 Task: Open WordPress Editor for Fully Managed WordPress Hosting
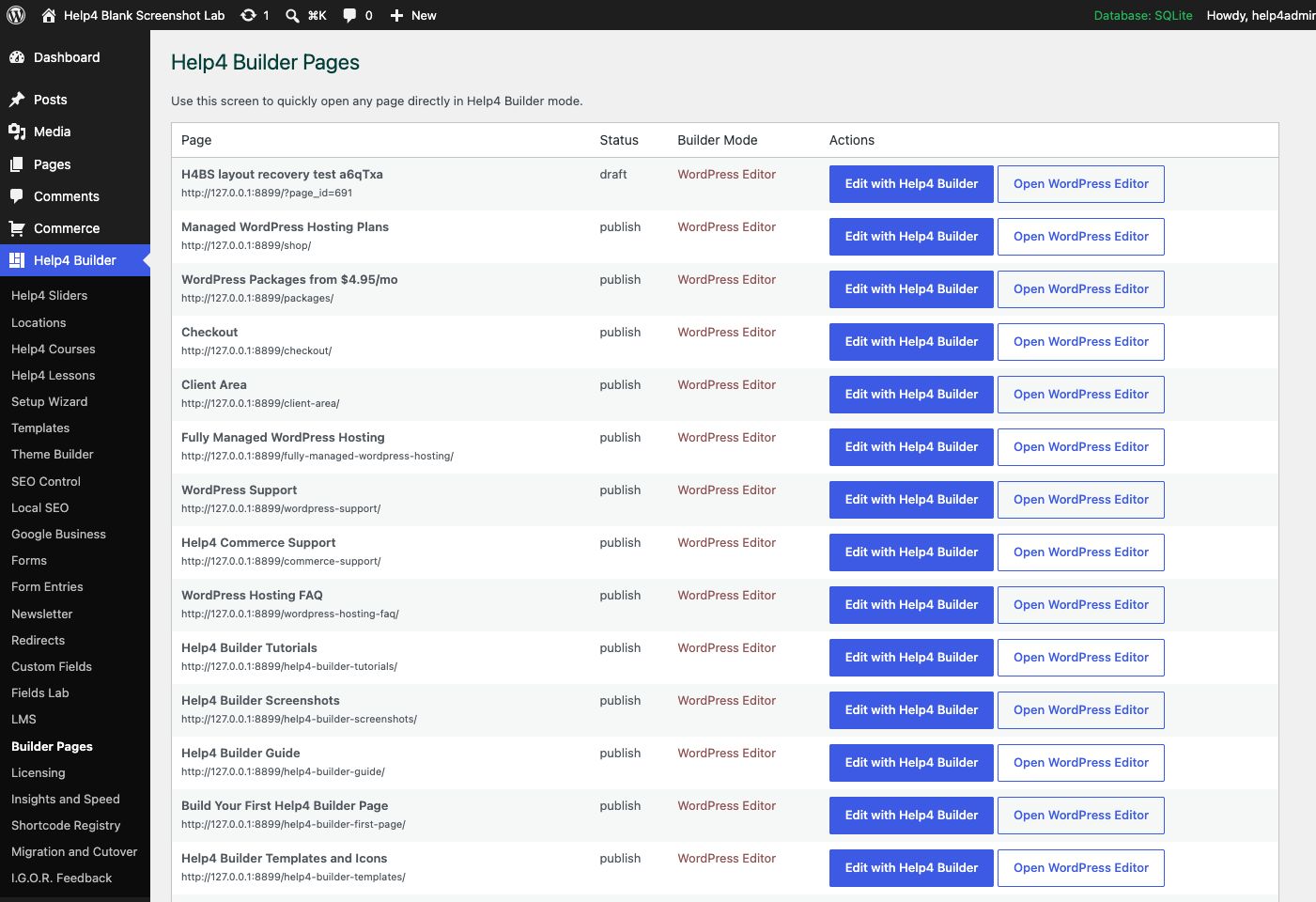[x=1081, y=447]
